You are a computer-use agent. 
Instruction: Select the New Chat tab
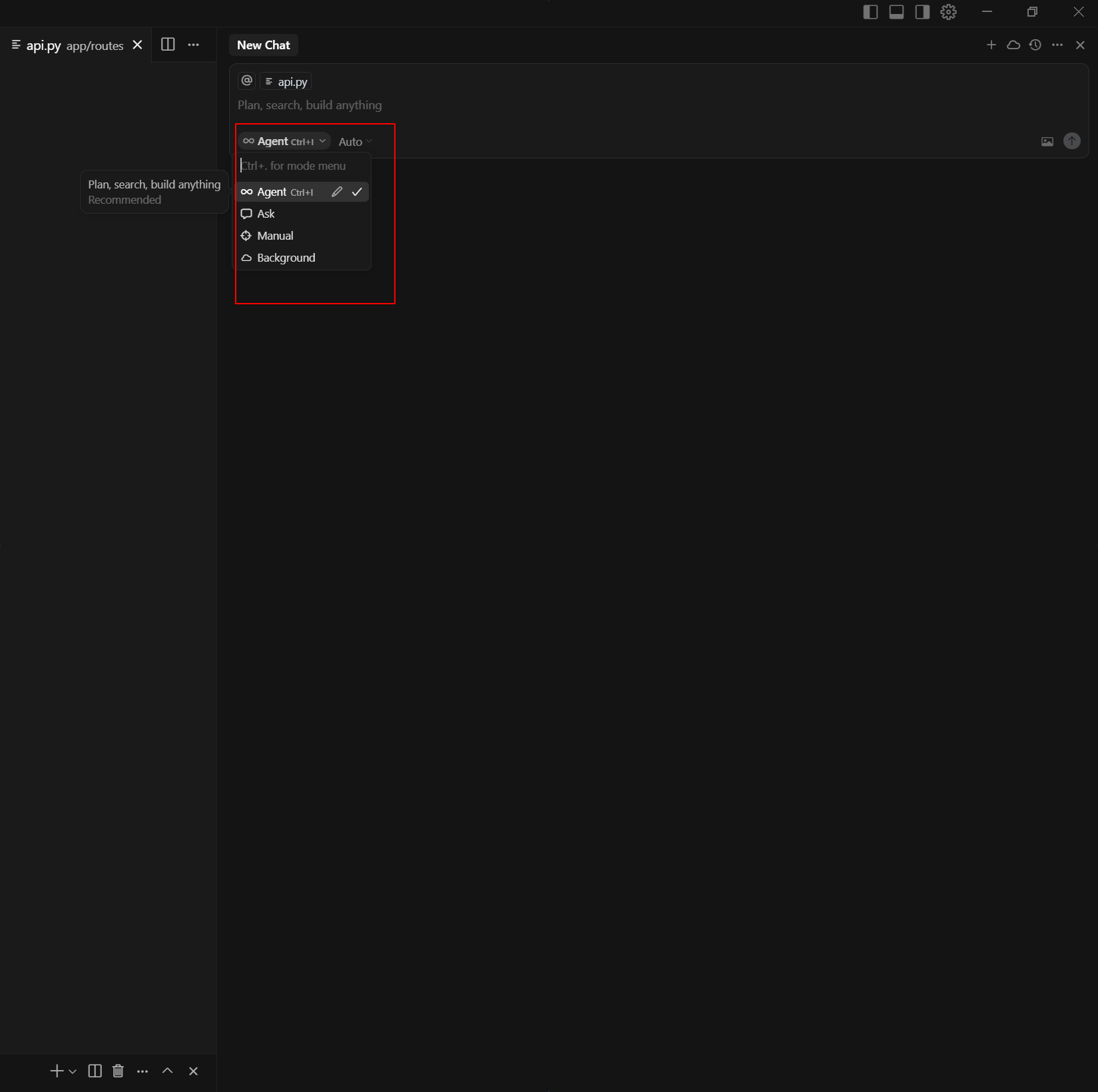click(264, 45)
